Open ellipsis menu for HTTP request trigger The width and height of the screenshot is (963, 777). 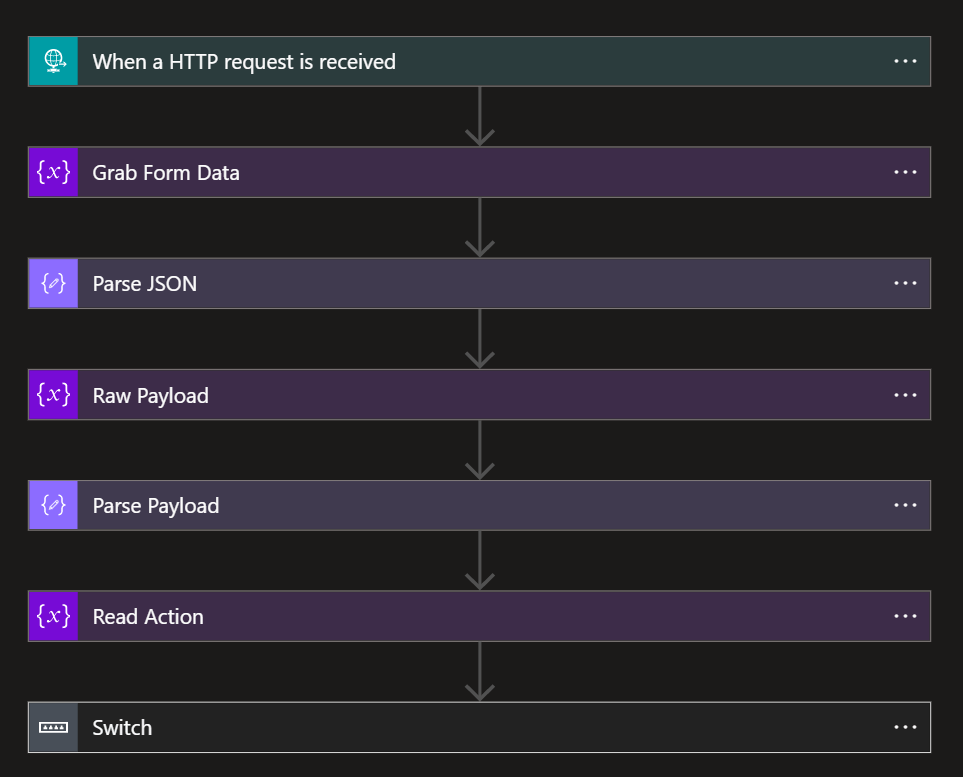[x=905, y=62]
